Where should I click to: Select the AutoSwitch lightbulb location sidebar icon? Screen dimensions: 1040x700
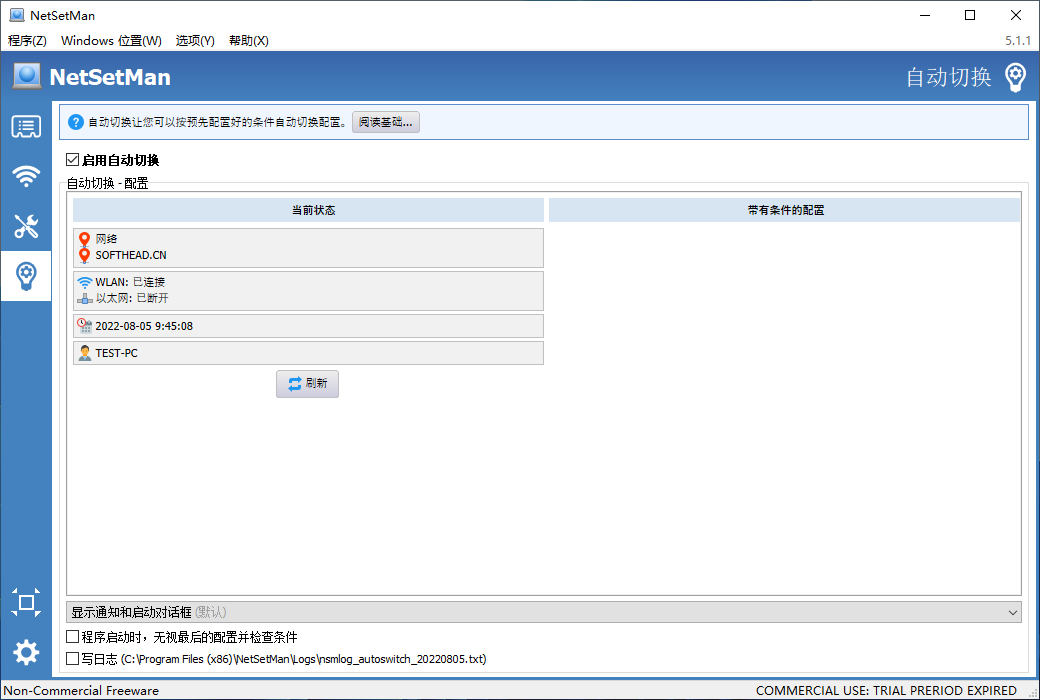point(26,275)
